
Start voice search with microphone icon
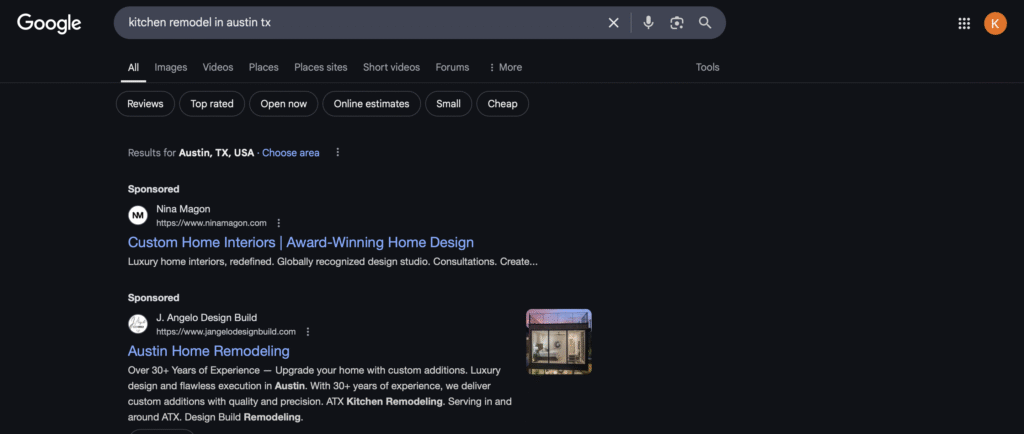coord(648,23)
